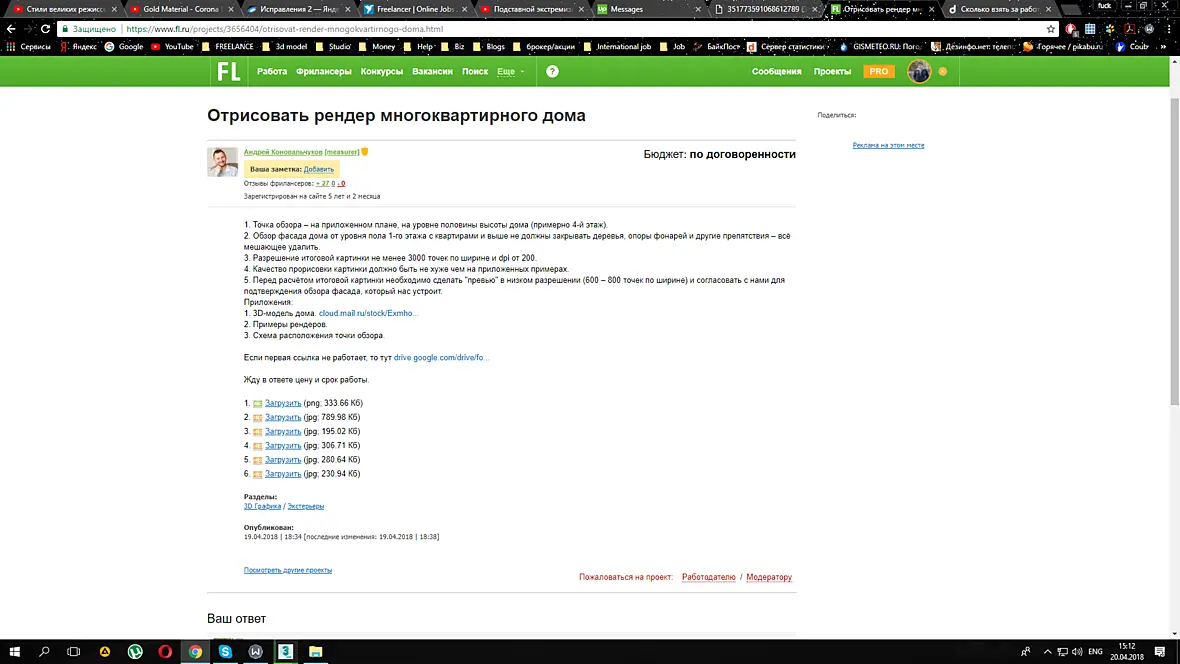Screen dimensions: 1180x664
Task: Open 'Проекты' in header
Action: [832, 72]
